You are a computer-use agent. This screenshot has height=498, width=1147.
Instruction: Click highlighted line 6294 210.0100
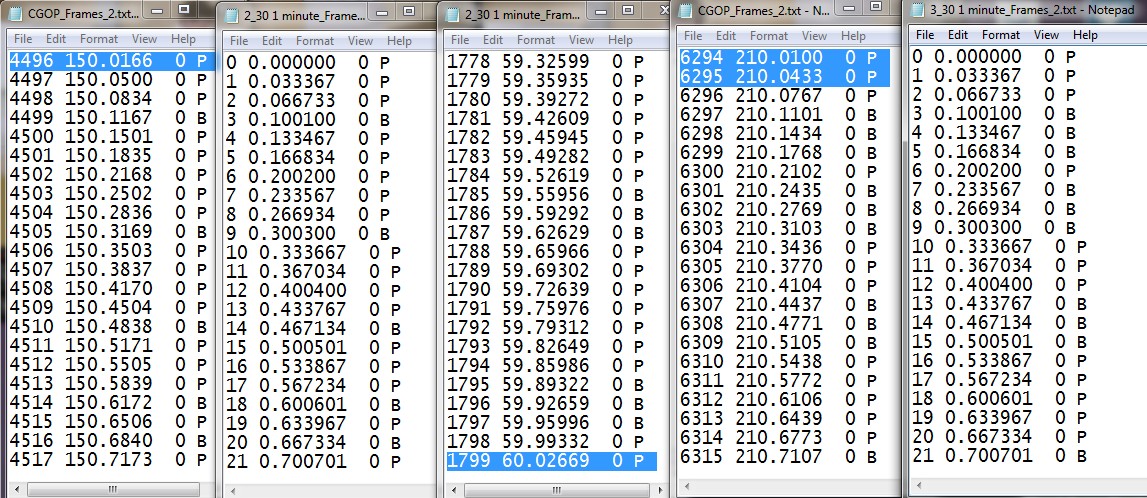(x=785, y=58)
